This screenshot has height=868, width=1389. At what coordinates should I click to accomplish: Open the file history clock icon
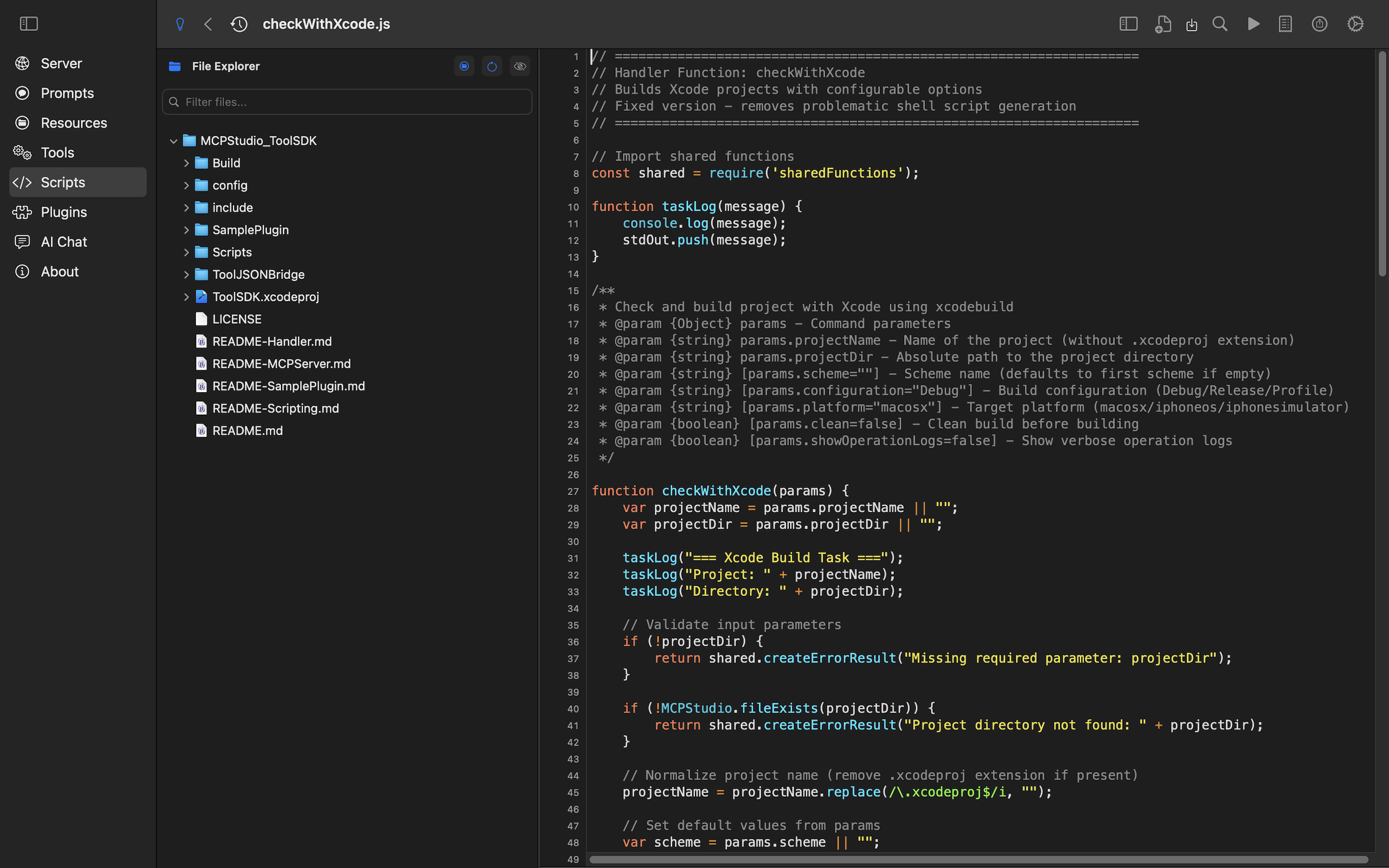pyautogui.click(x=239, y=24)
